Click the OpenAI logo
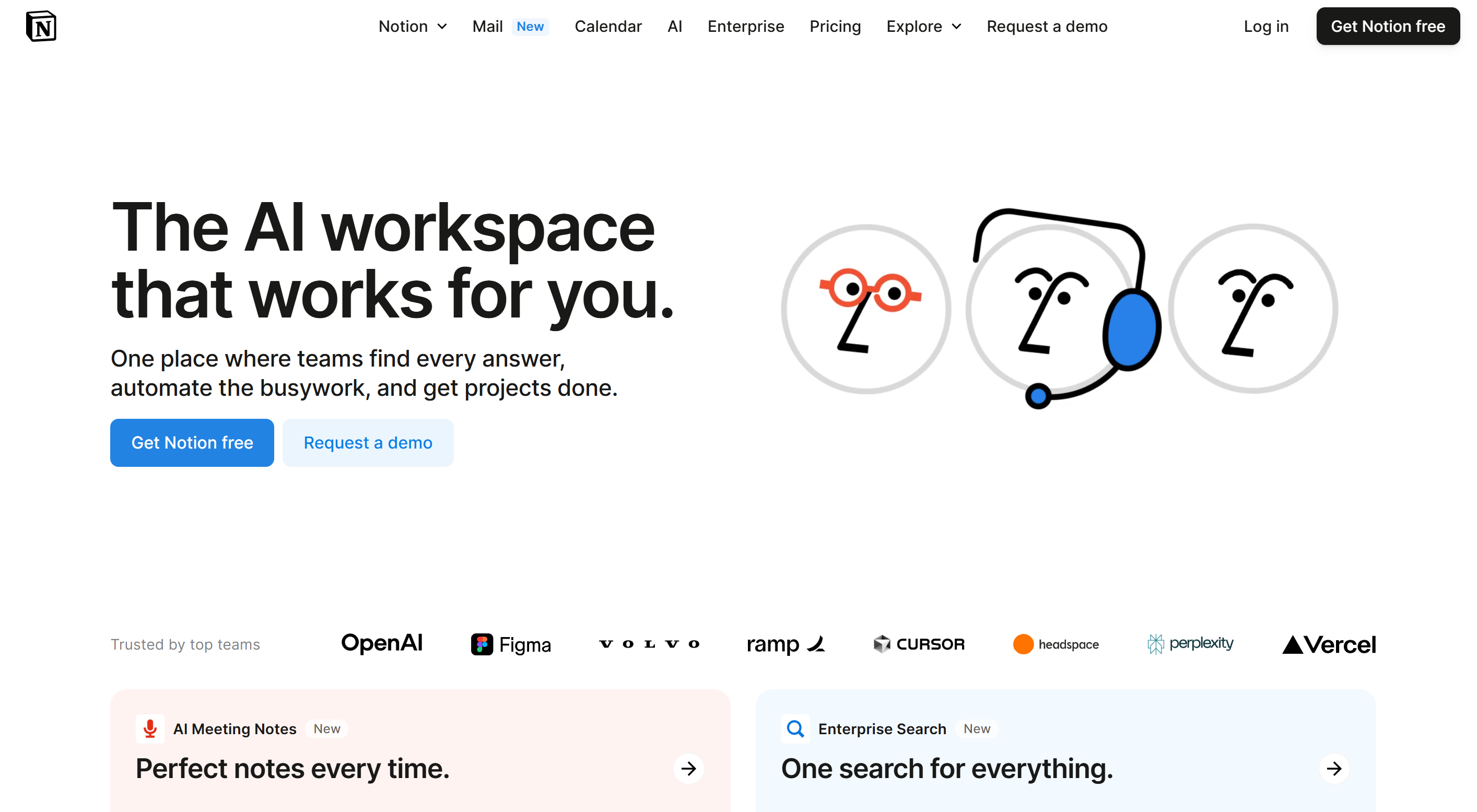 pyautogui.click(x=382, y=643)
